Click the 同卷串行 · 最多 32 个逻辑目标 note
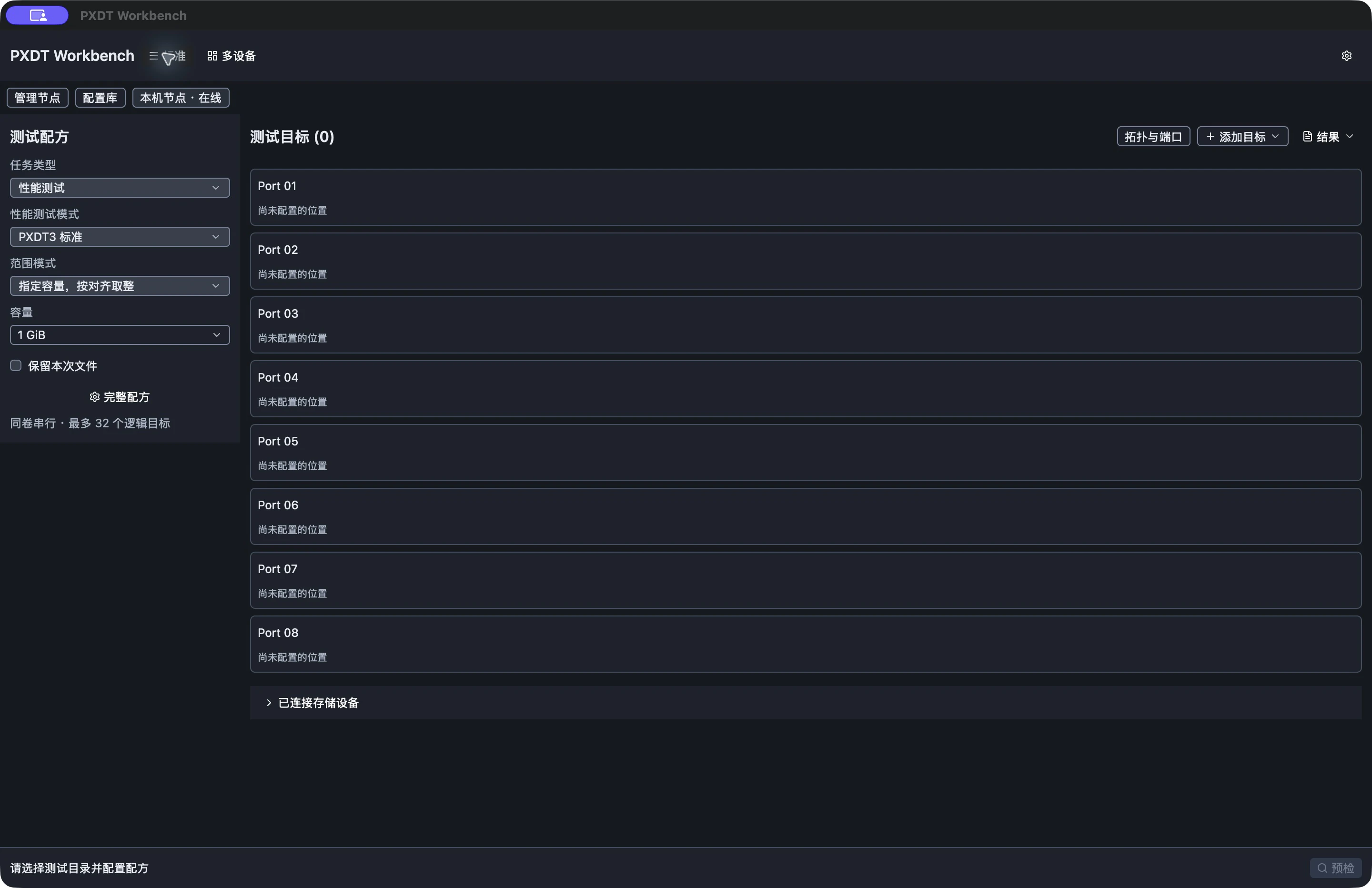This screenshot has height=888, width=1372. [x=90, y=423]
